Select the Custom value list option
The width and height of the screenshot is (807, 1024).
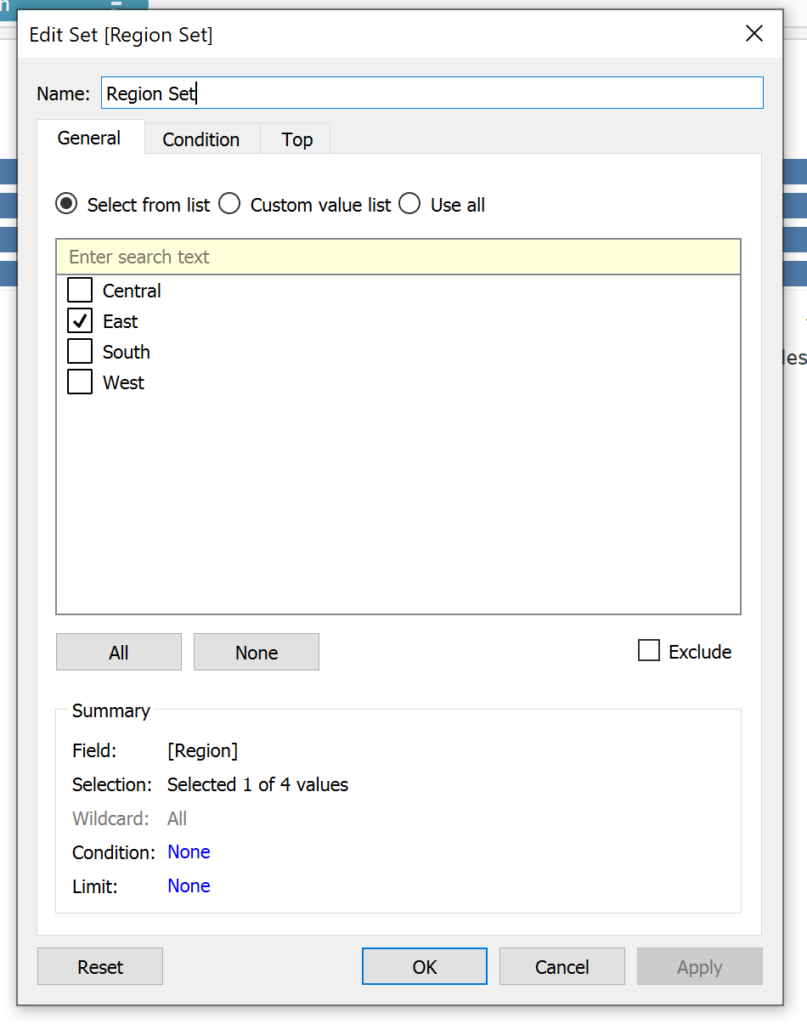tap(230, 204)
